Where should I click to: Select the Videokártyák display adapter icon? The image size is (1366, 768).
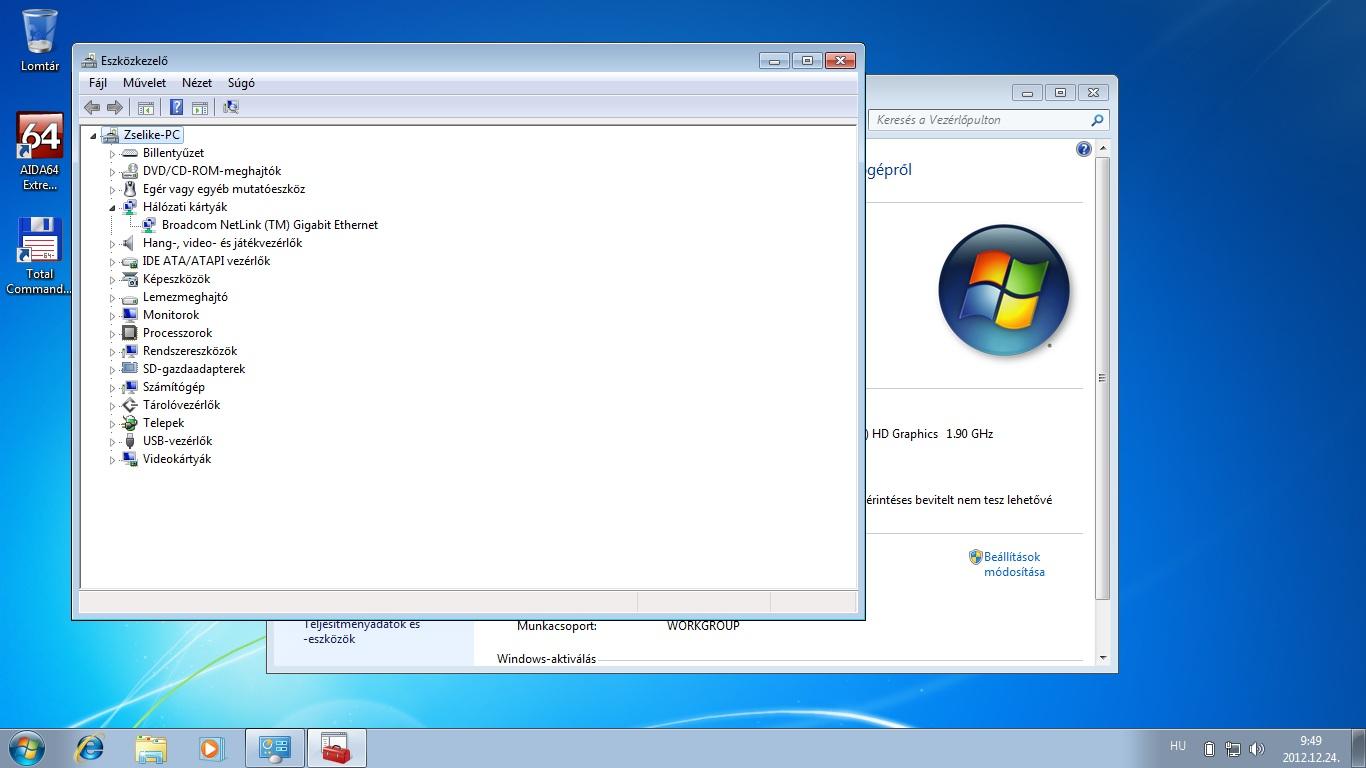pos(129,459)
